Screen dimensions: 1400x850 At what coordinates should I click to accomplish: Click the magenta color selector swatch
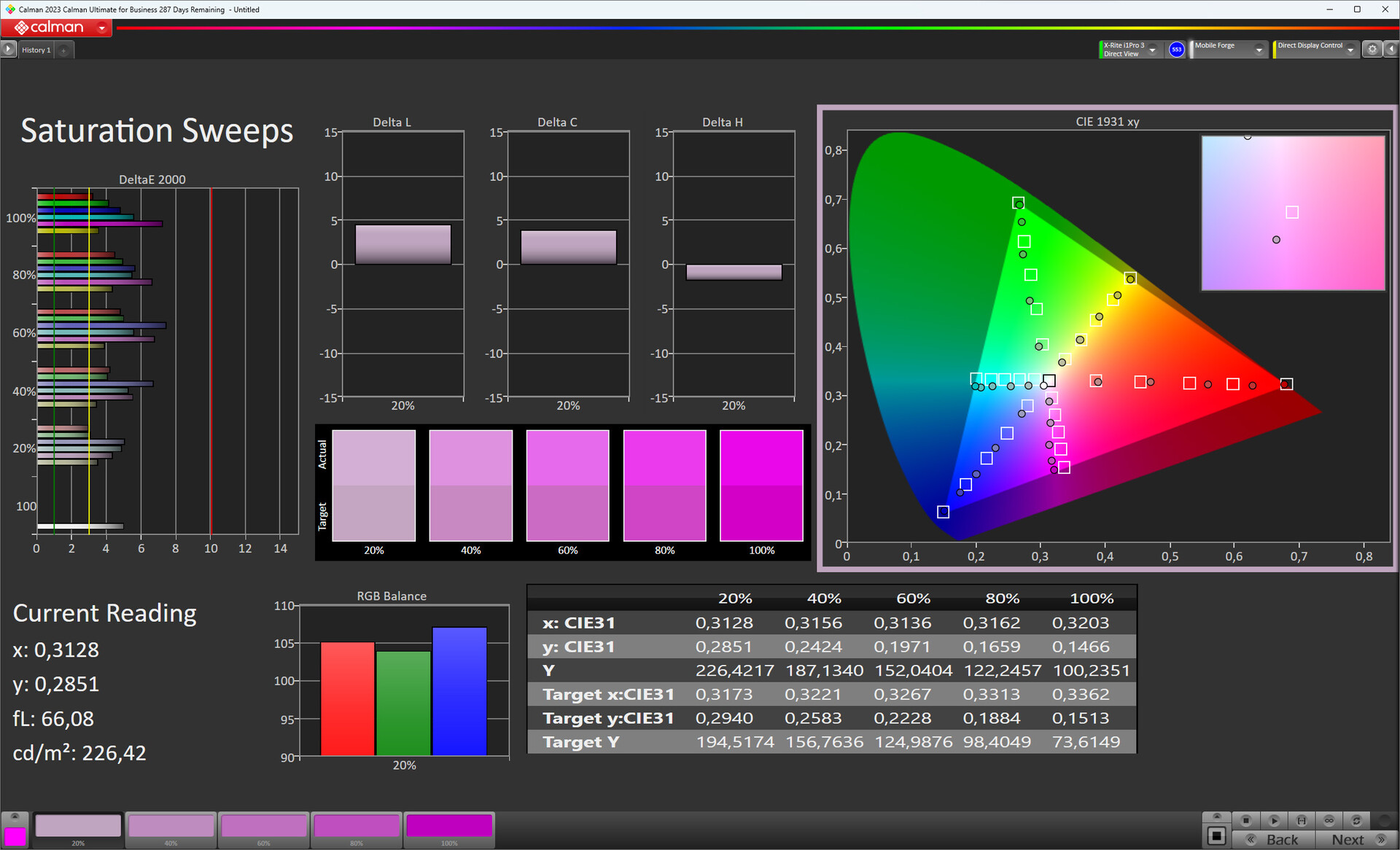15,835
